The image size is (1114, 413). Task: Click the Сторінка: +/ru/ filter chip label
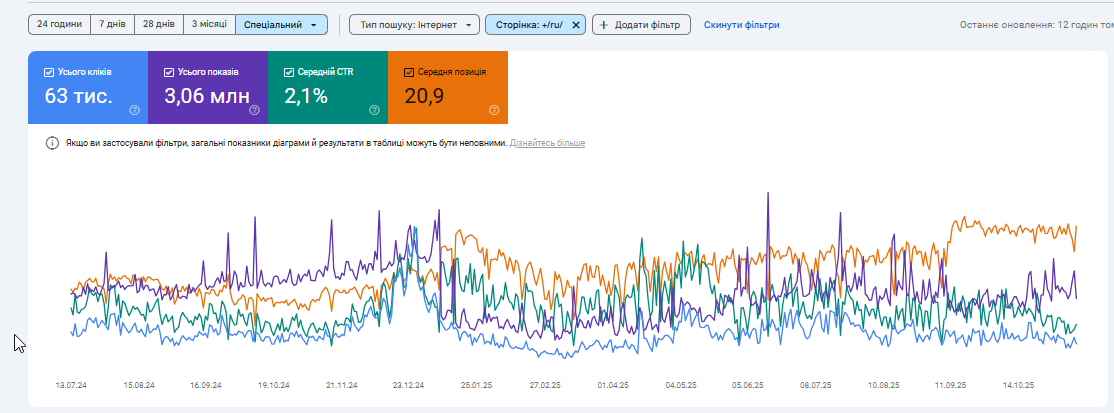528,25
